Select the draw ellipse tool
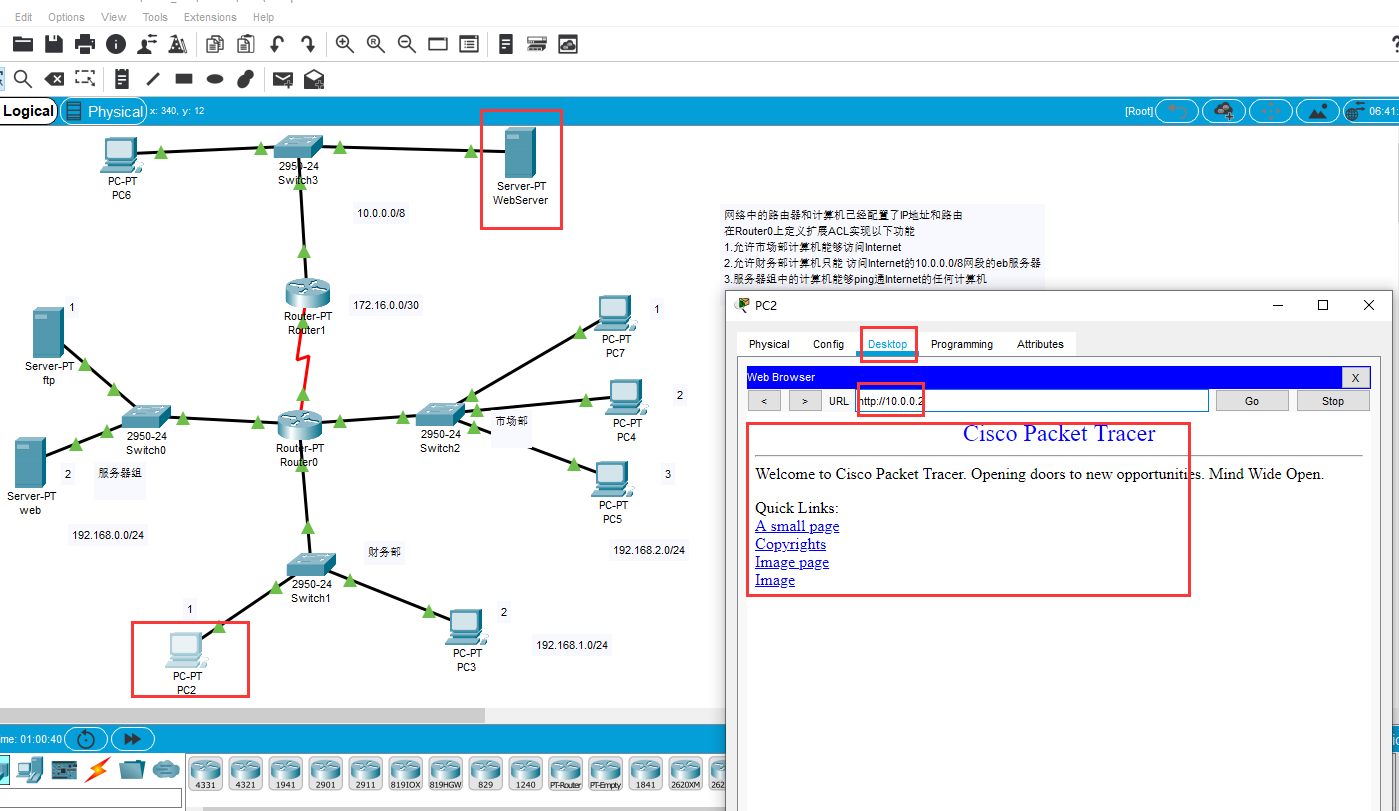Viewport: 1399px width, 811px height. pos(215,78)
